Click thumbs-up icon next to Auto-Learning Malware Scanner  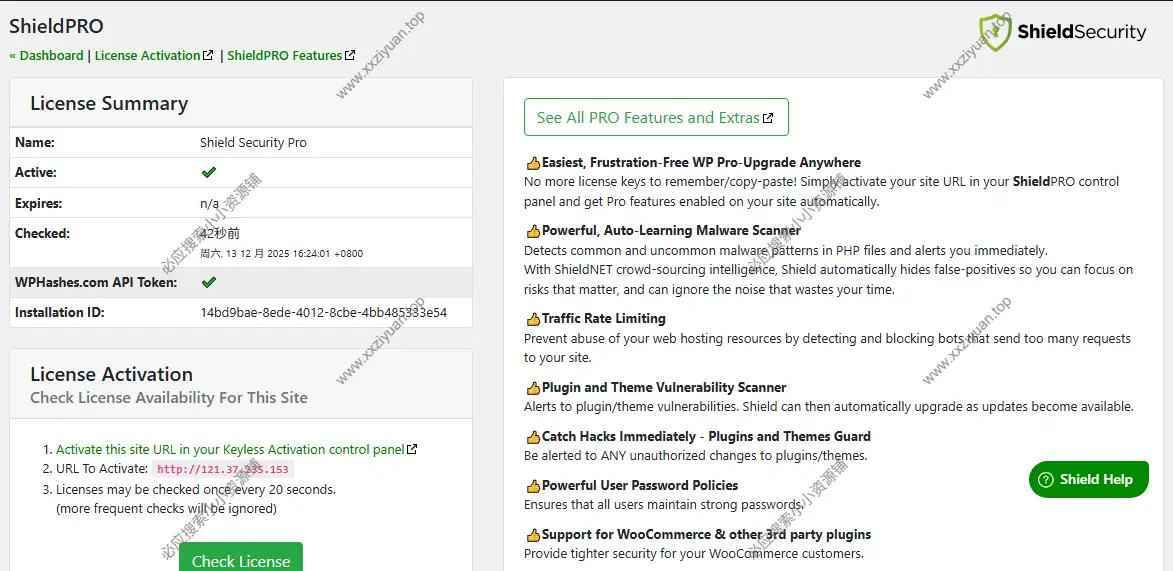coord(533,231)
